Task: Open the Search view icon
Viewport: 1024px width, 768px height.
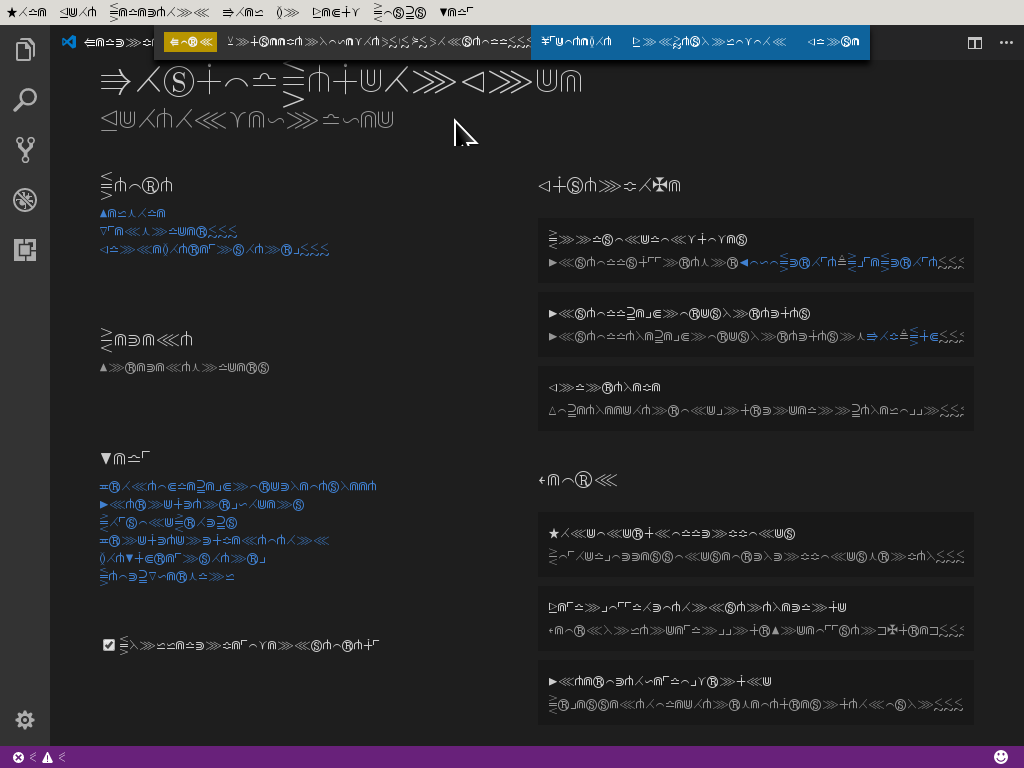Action: (25, 99)
